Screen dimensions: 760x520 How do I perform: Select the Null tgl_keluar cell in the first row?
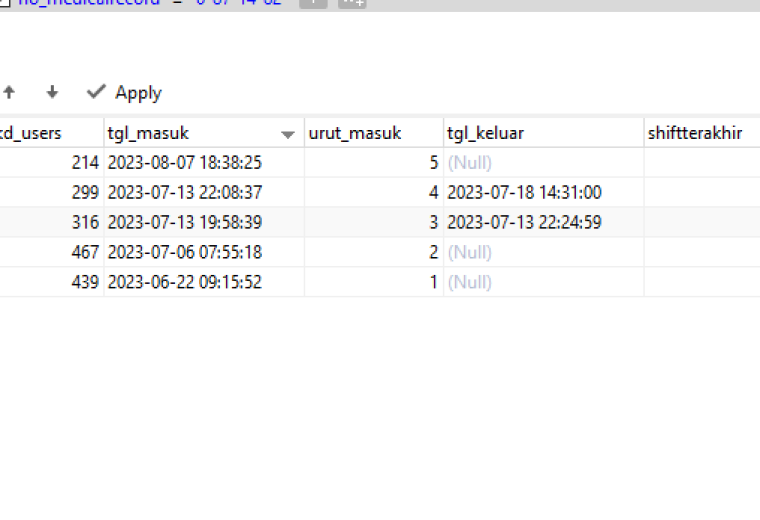point(544,162)
